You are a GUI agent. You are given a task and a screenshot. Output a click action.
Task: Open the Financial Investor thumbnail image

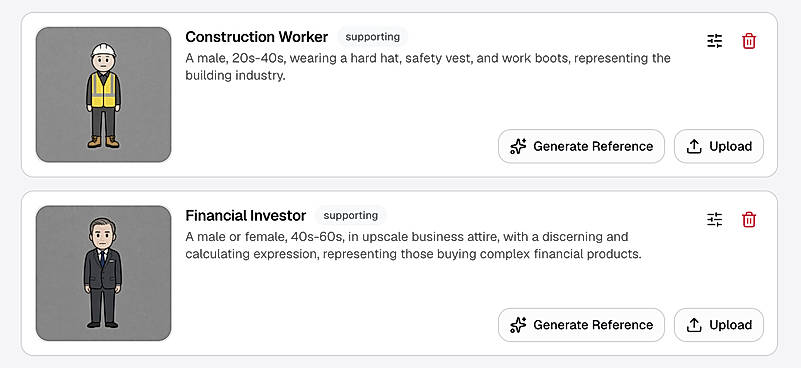click(x=103, y=273)
